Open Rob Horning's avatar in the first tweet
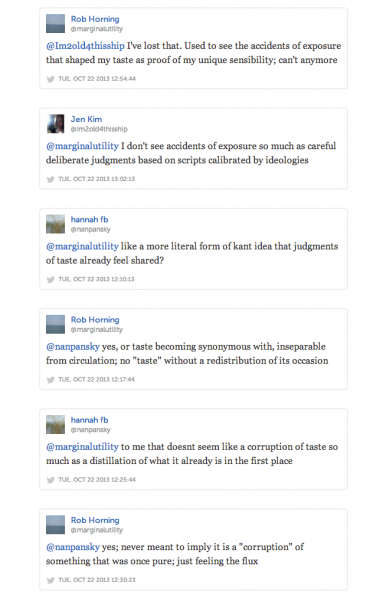Screen dimensions: 383x602 [x=56, y=23]
